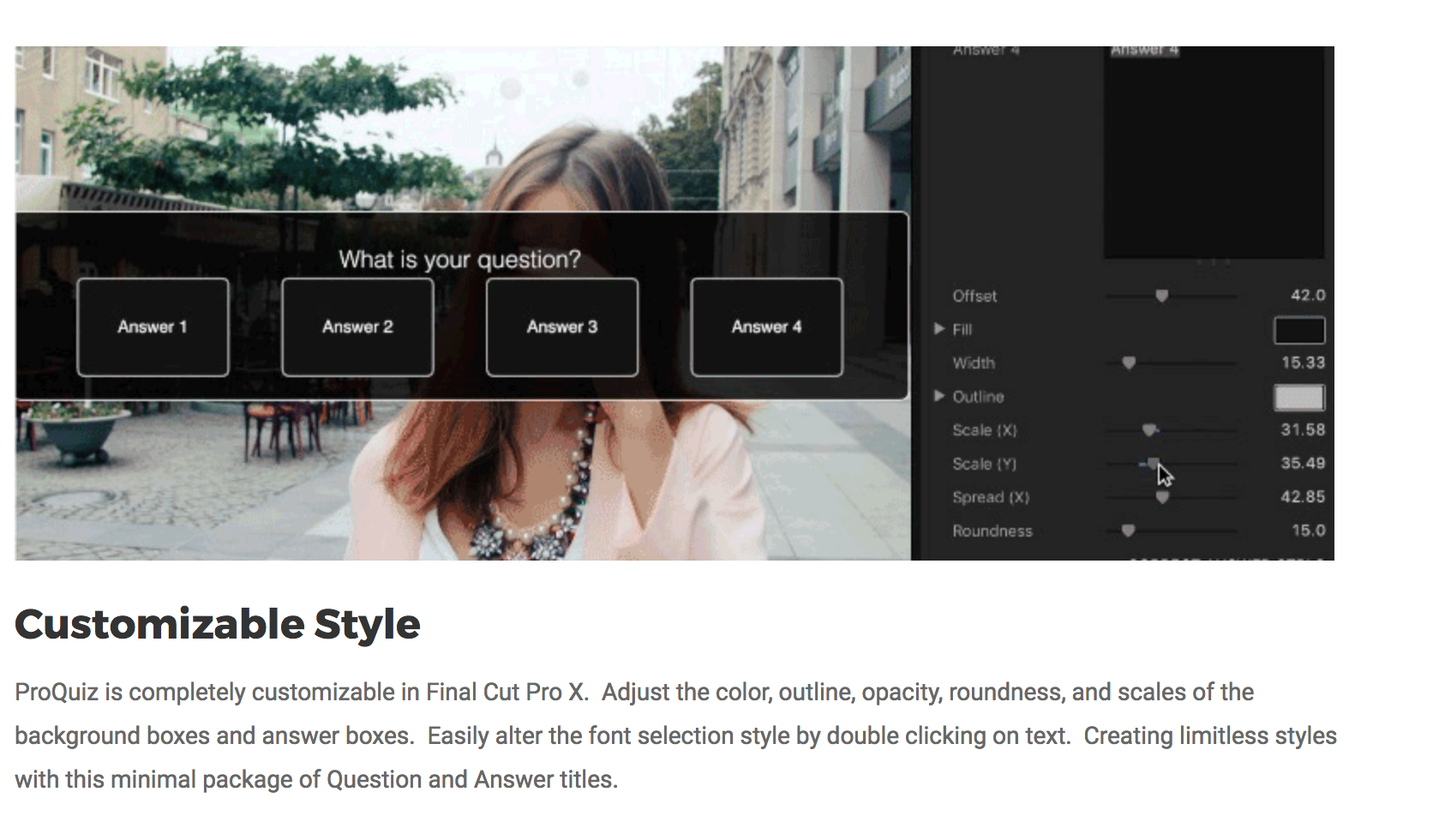Click the question title text
Screen dimensions: 1433x840
coord(460,259)
